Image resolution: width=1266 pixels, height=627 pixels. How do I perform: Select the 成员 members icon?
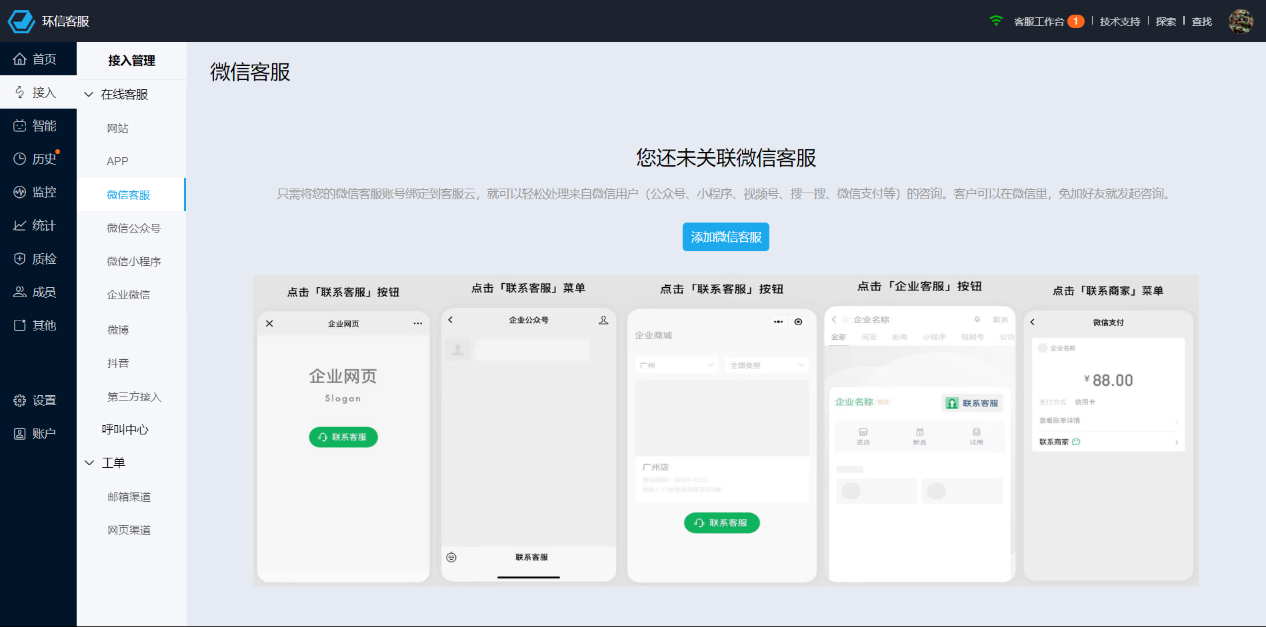(x=19, y=292)
